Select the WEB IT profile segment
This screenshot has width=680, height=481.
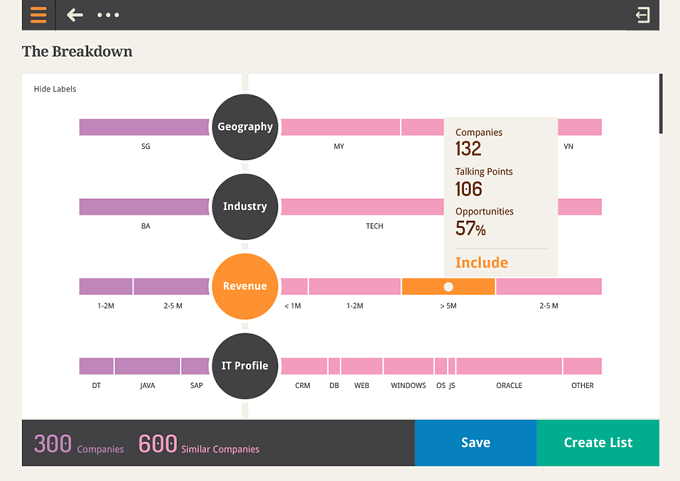tap(362, 366)
